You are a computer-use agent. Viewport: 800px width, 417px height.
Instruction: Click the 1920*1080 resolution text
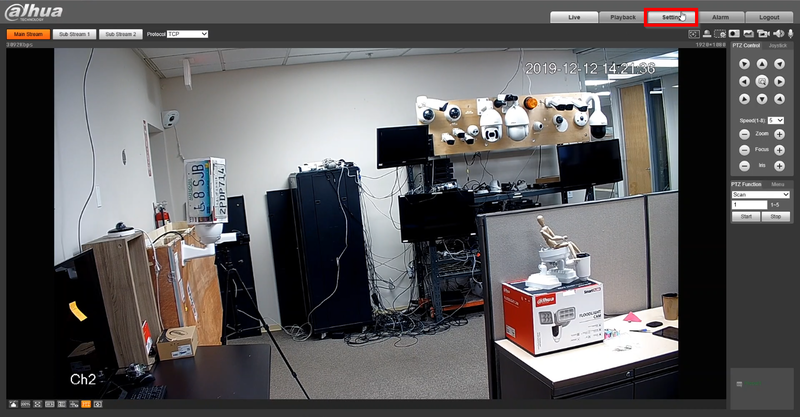tap(711, 45)
